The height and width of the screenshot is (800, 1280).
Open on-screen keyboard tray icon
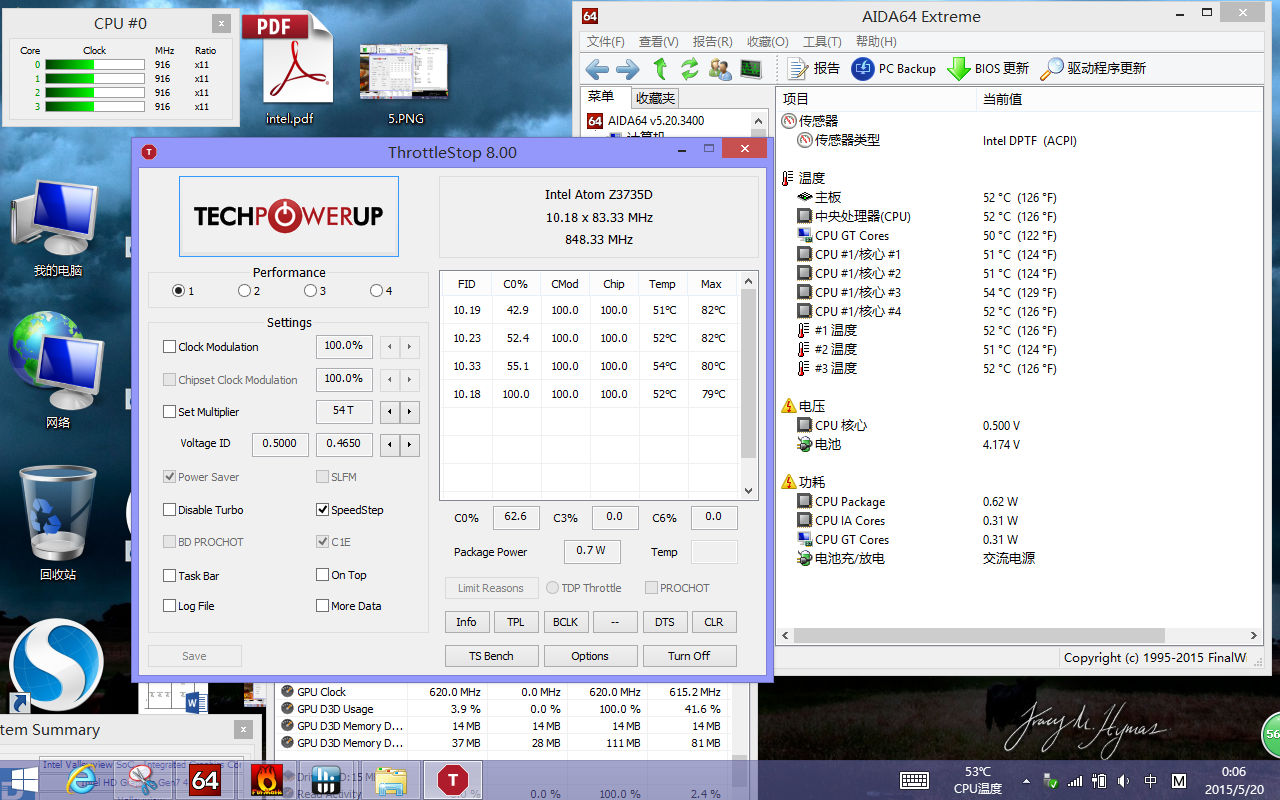(914, 780)
